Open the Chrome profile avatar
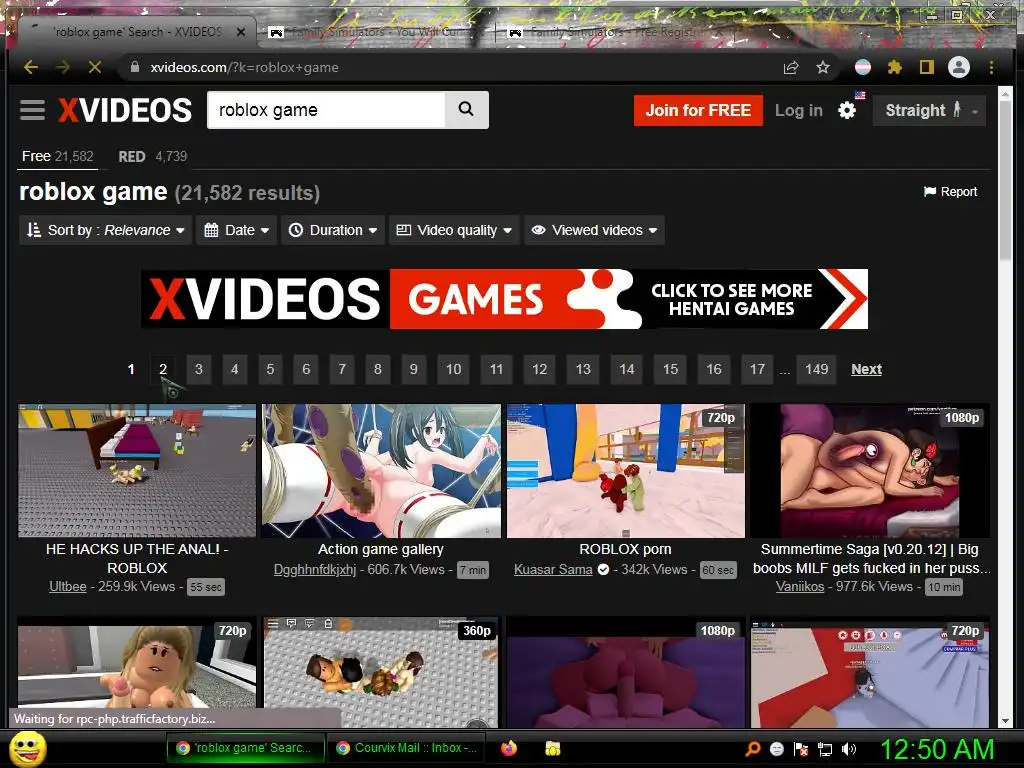Screen dimensions: 1024x768 [959, 67]
